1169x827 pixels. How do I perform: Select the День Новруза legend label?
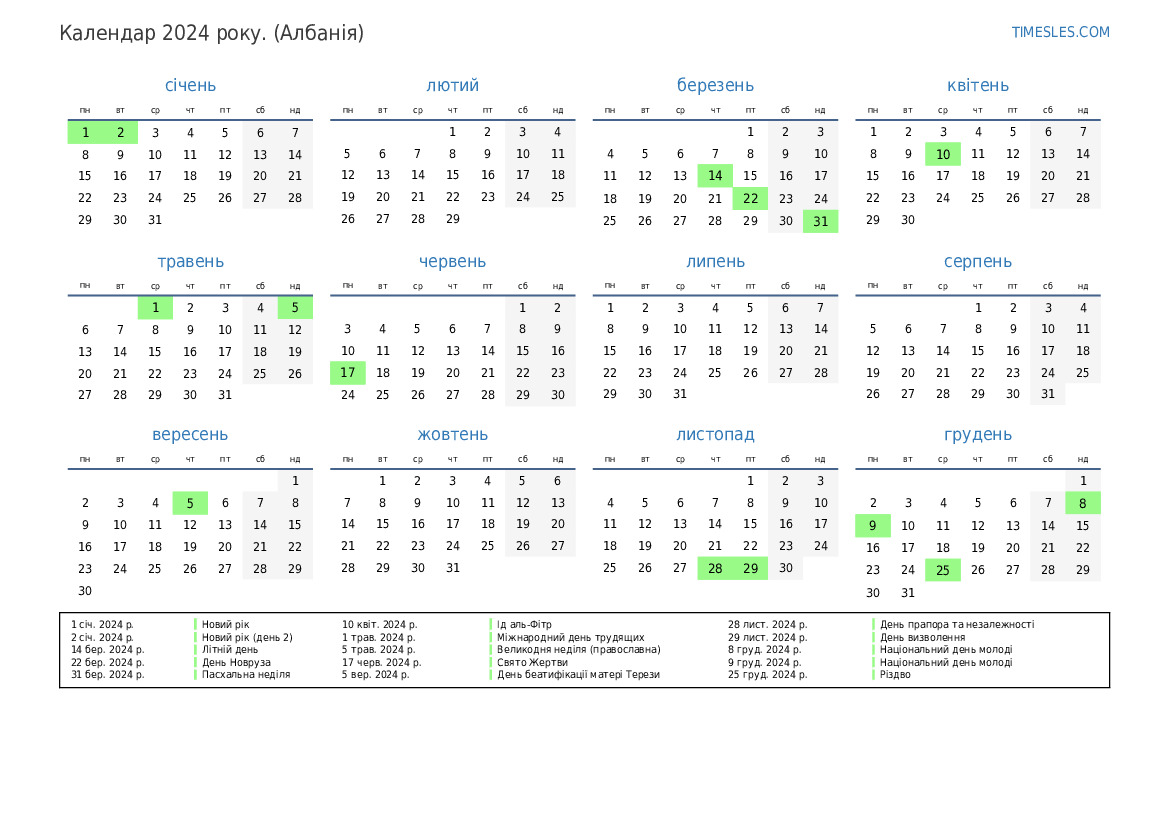pyautogui.click(x=236, y=662)
